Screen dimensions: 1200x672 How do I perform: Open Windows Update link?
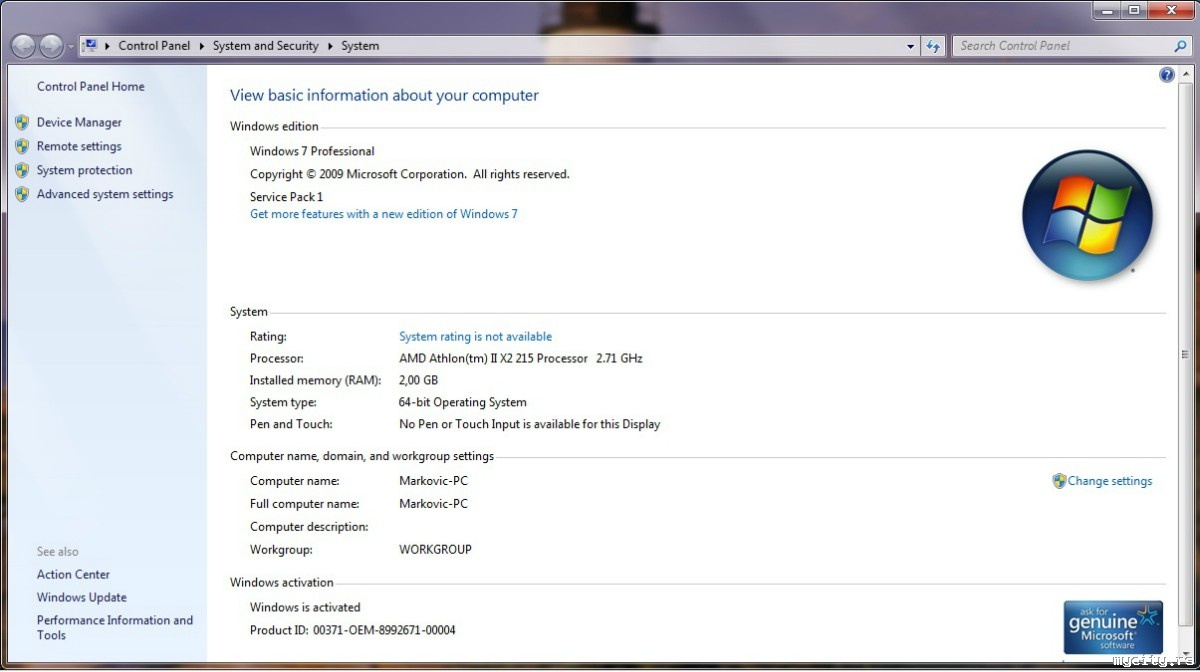point(82,597)
